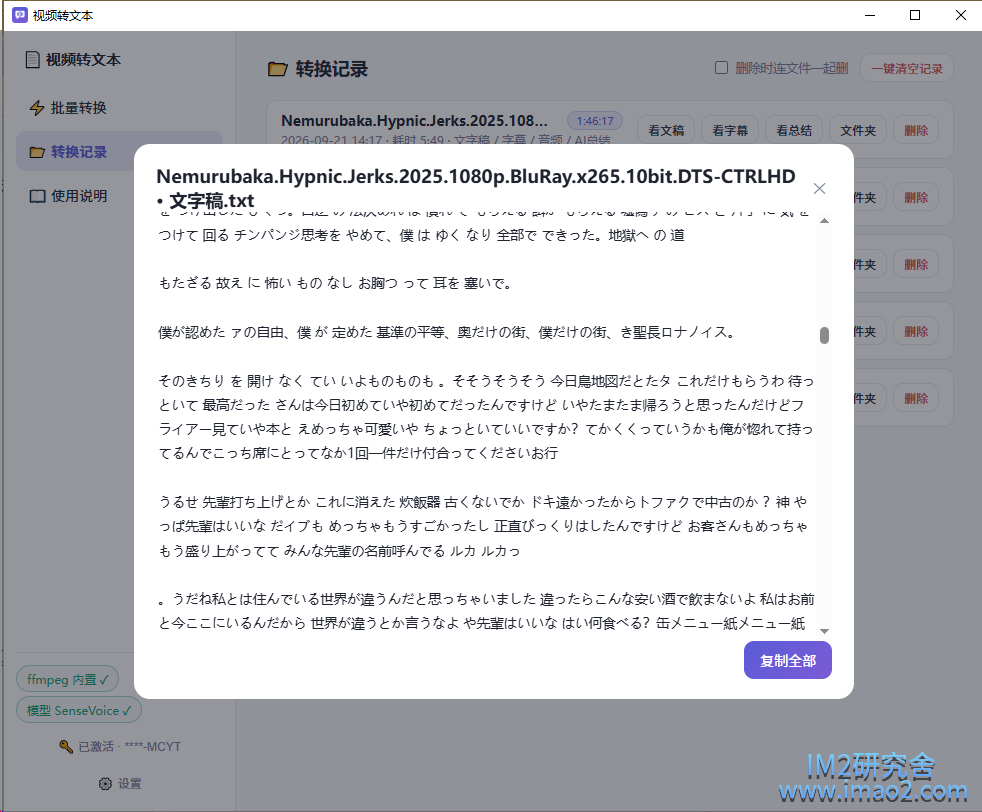The image size is (982, 812).
Task: Click the paragraph starting with うるせ 先輩打ち上げとか
Action: (x=485, y=526)
